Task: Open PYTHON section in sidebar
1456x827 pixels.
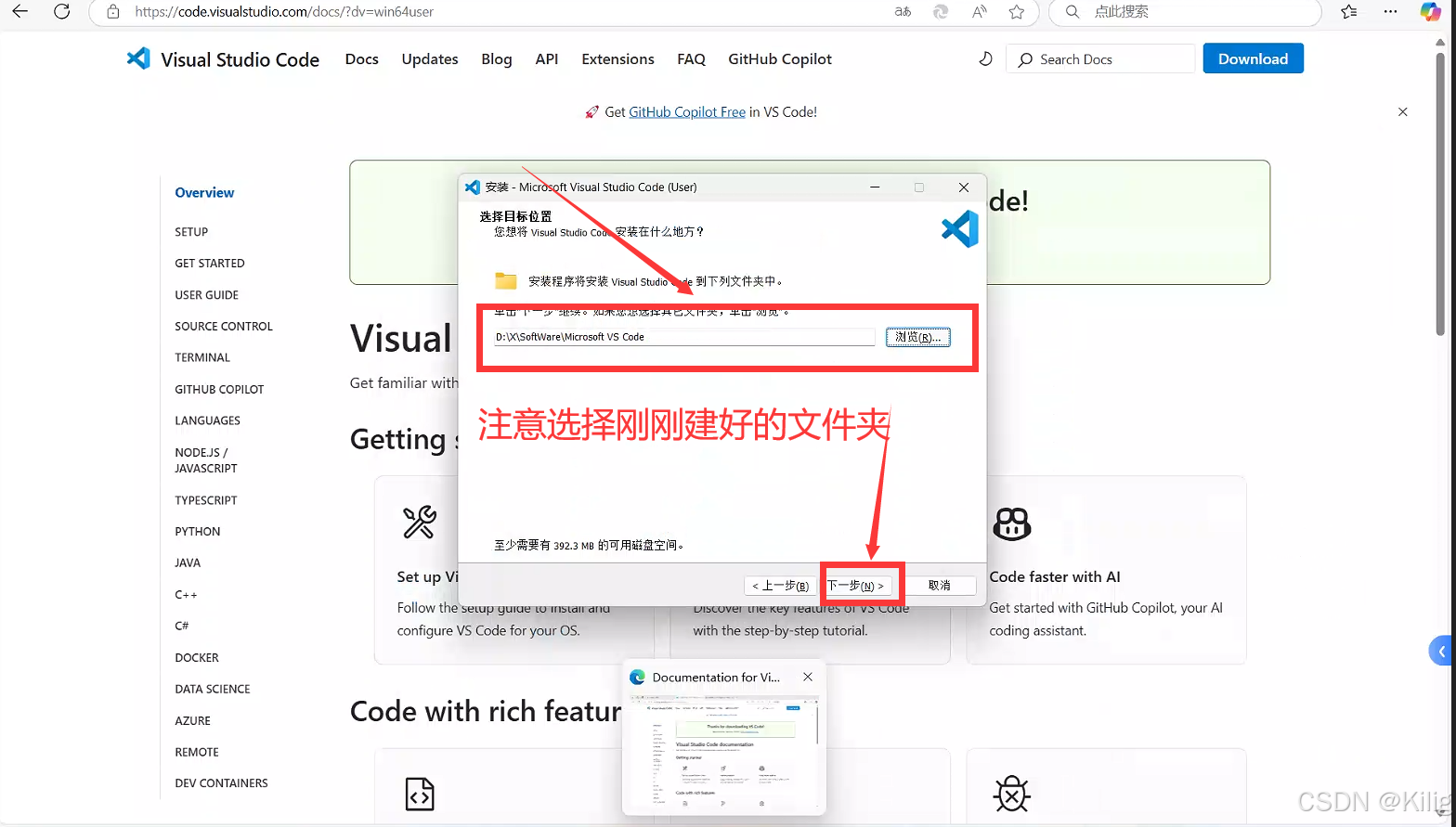Action: pos(198,532)
